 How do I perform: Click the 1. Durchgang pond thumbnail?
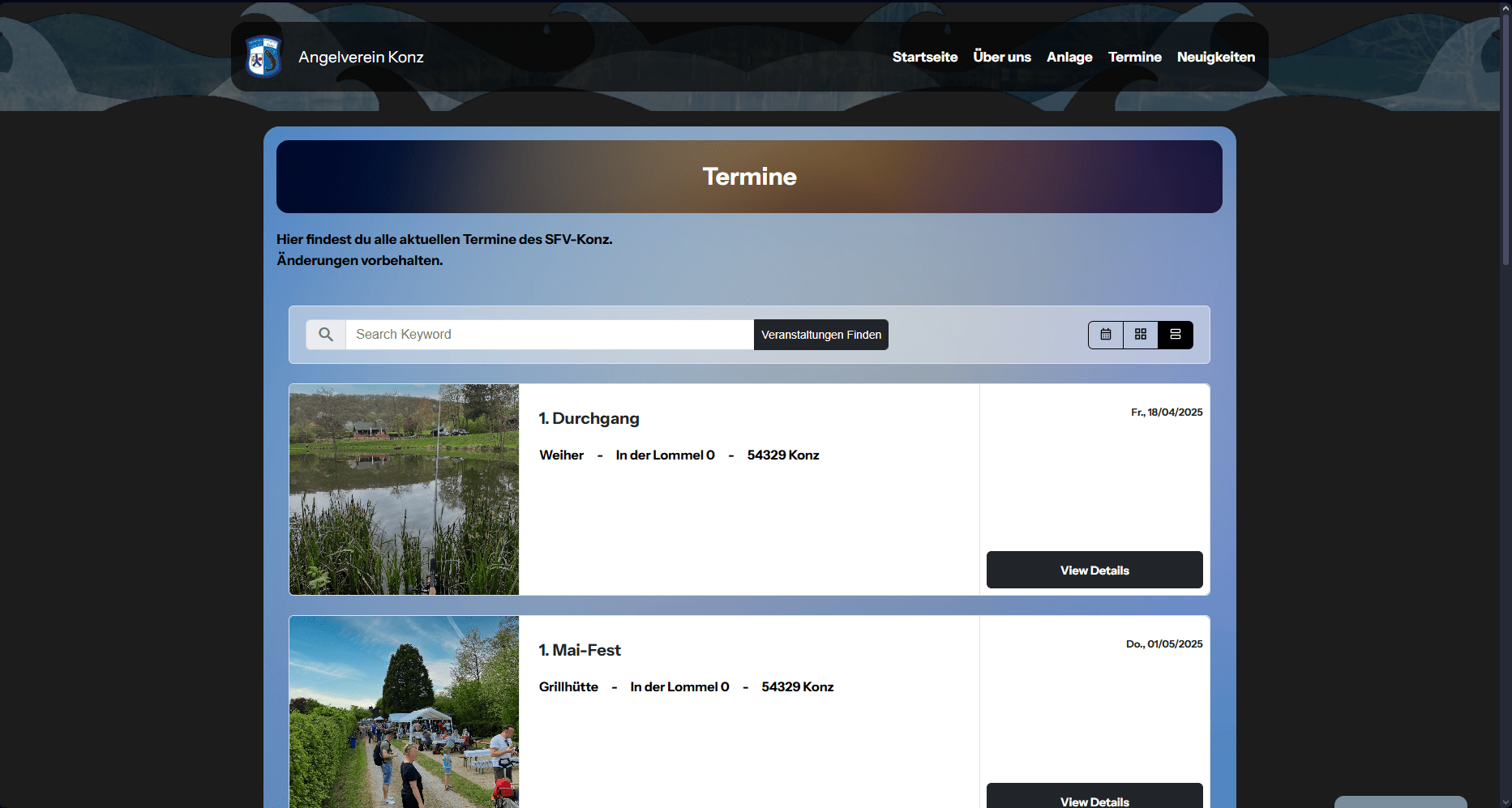point(404,490)
